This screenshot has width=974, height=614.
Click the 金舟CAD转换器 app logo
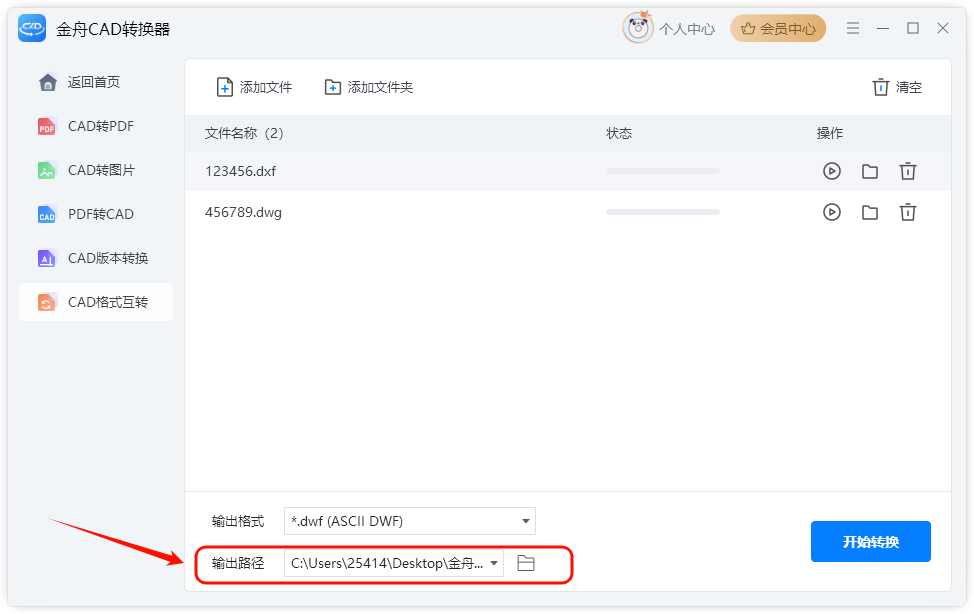point(32,29)
